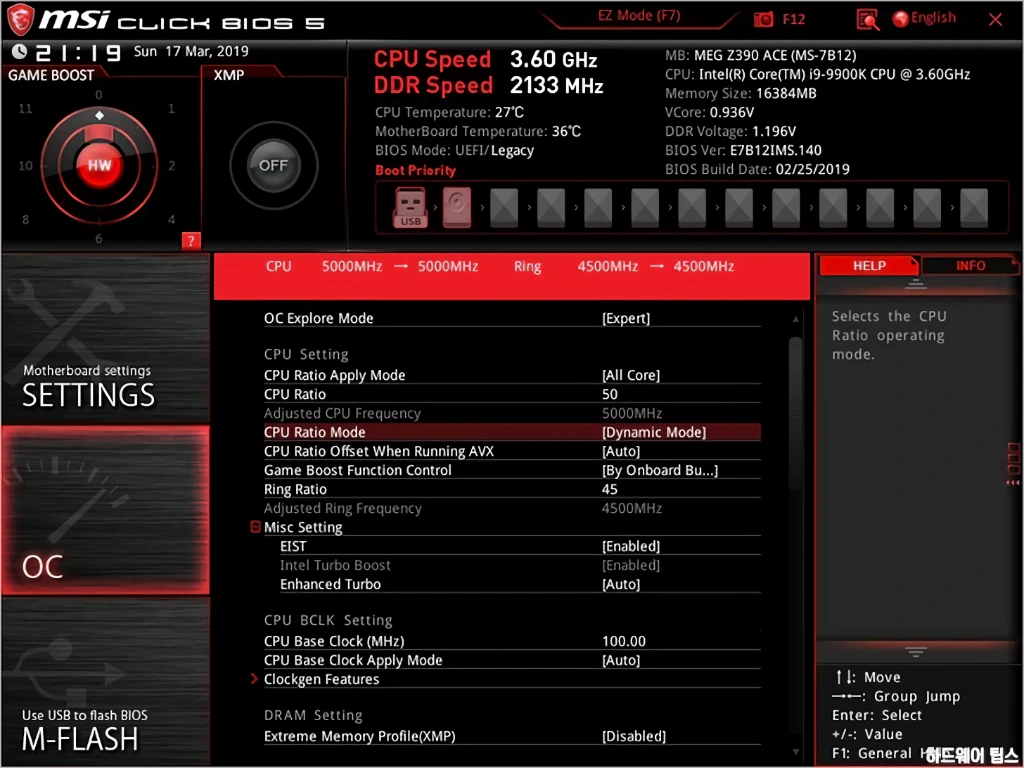
Task: Toggle the Game Boost HW knob
Action: click(x=99, y=165)
